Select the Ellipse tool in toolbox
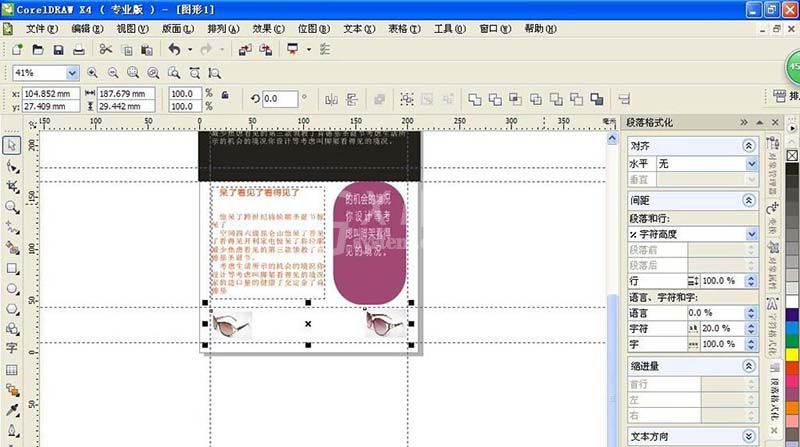The height and width of the screenshot is (447, 800). 12,289
